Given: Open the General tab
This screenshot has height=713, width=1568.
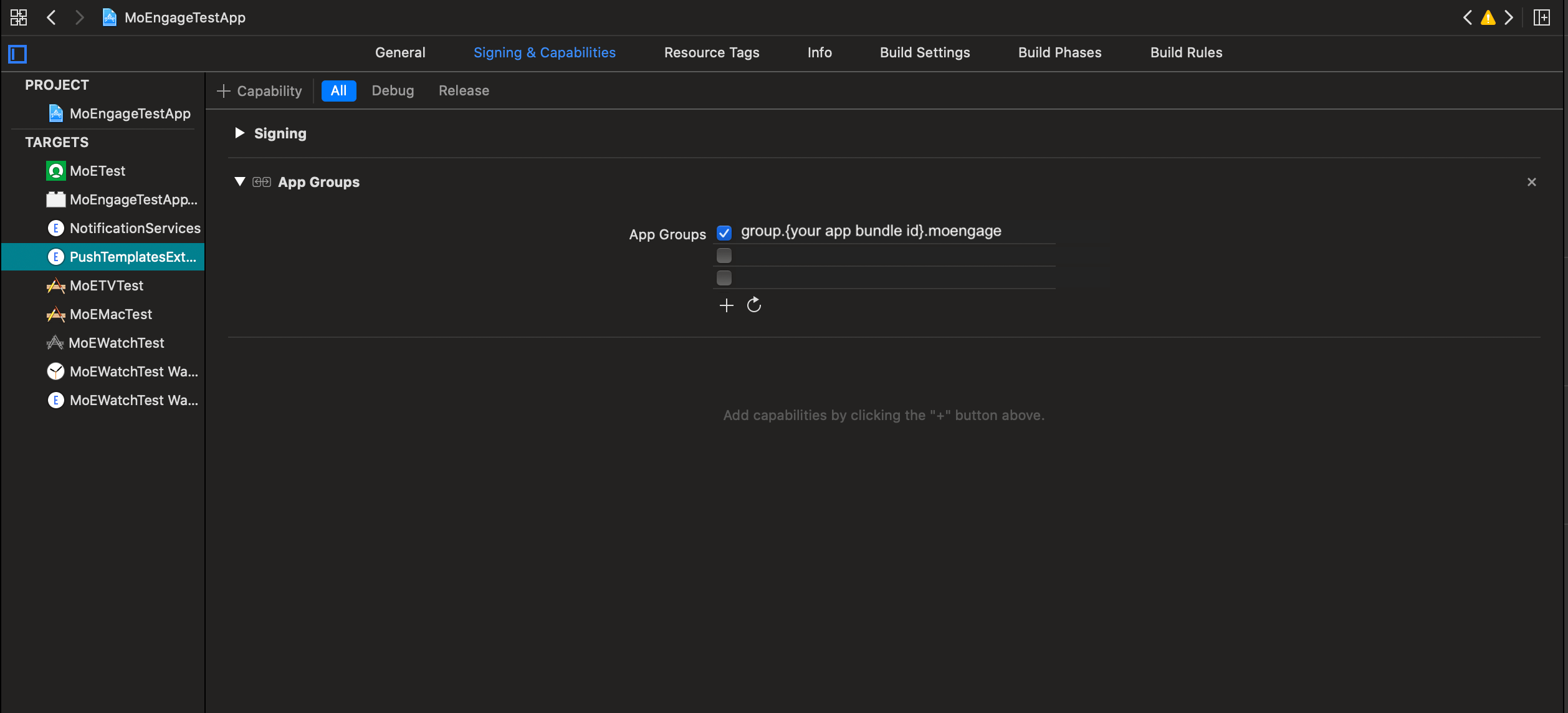Looking at the screenshot, I should (x=400, y=53).
